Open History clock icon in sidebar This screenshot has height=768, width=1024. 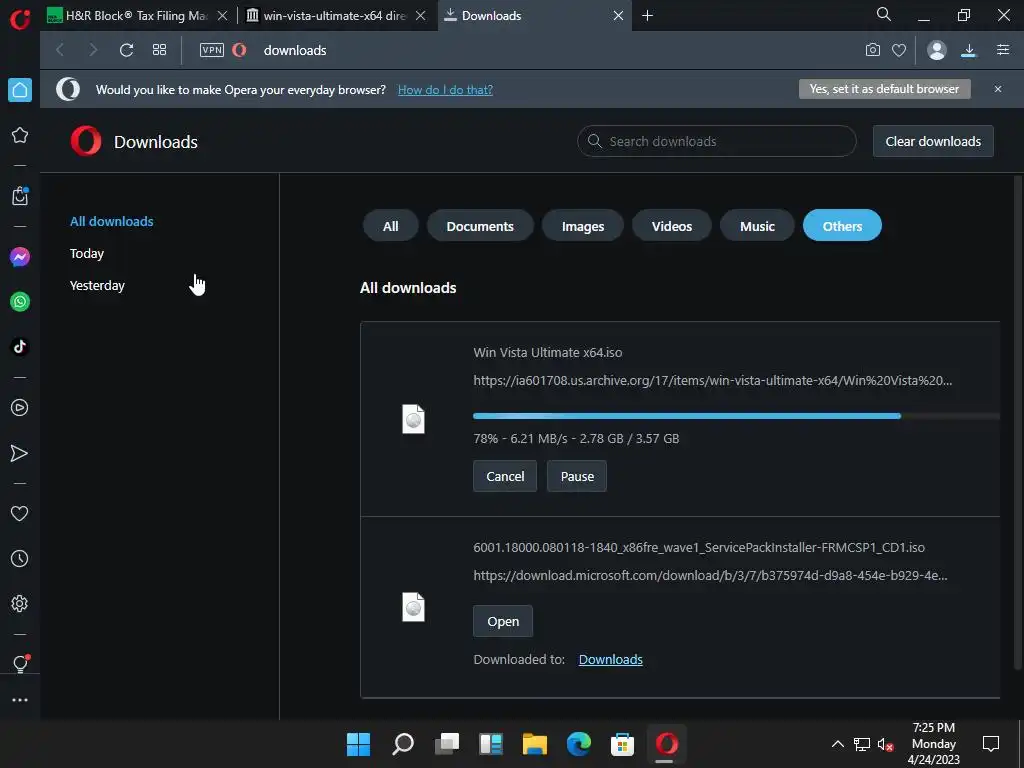(20, 558)
